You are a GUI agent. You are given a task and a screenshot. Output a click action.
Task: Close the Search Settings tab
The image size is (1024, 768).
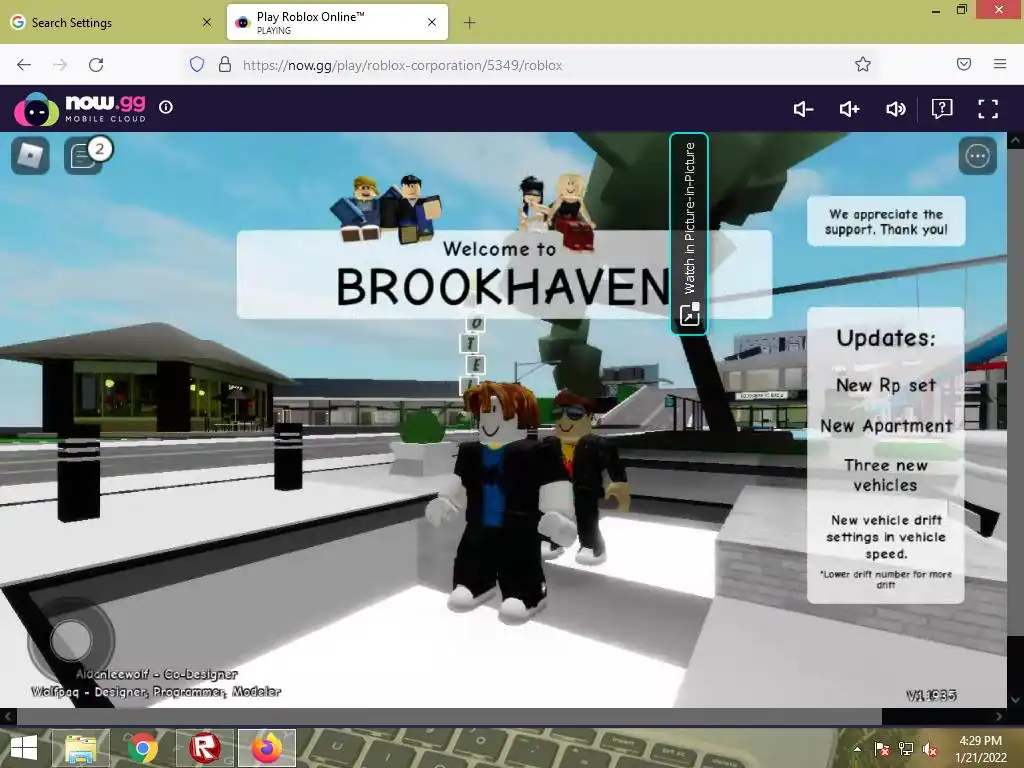click(x=207, y=22)
